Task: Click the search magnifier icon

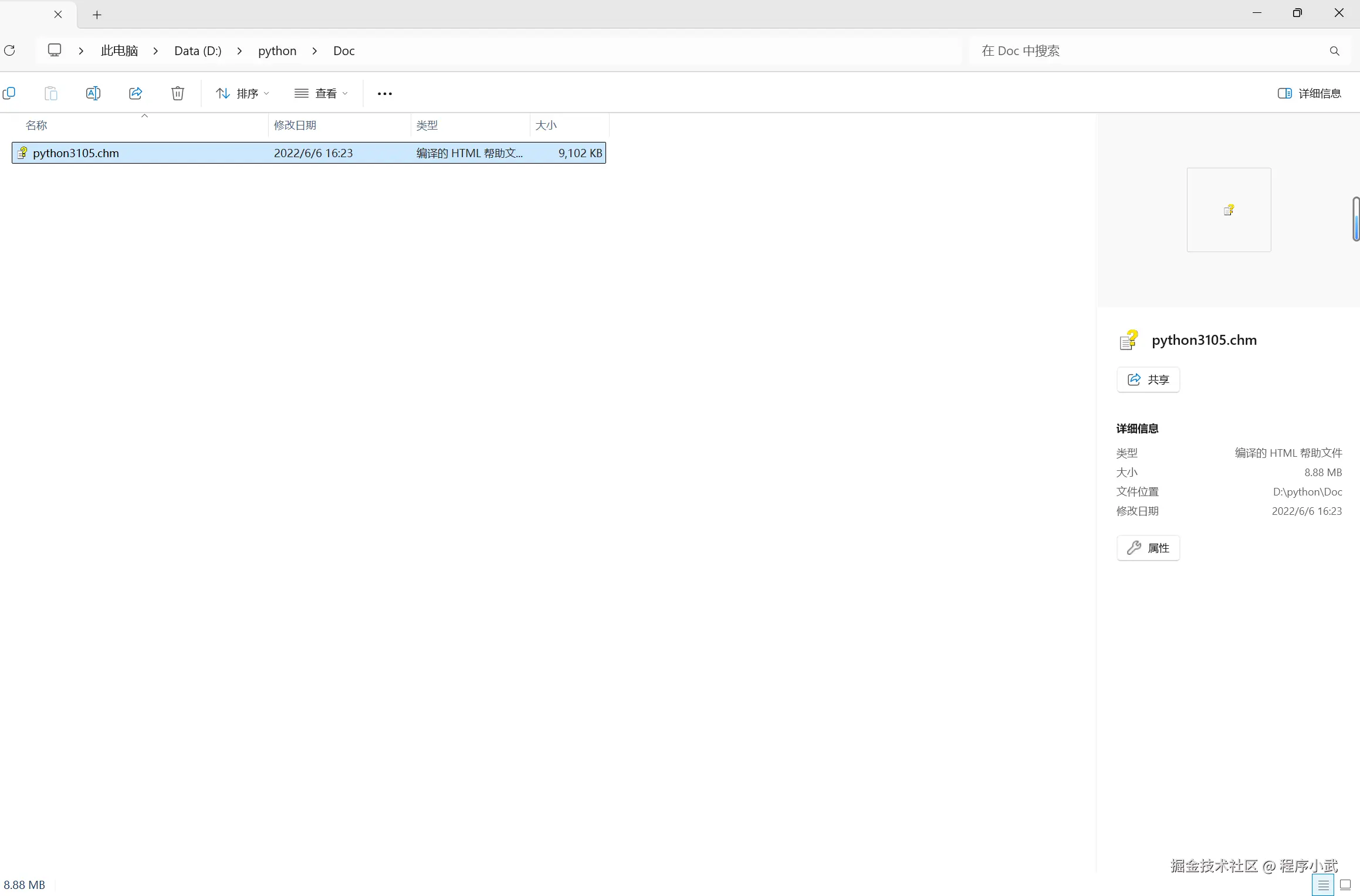Action: [x=1334, y=51]
